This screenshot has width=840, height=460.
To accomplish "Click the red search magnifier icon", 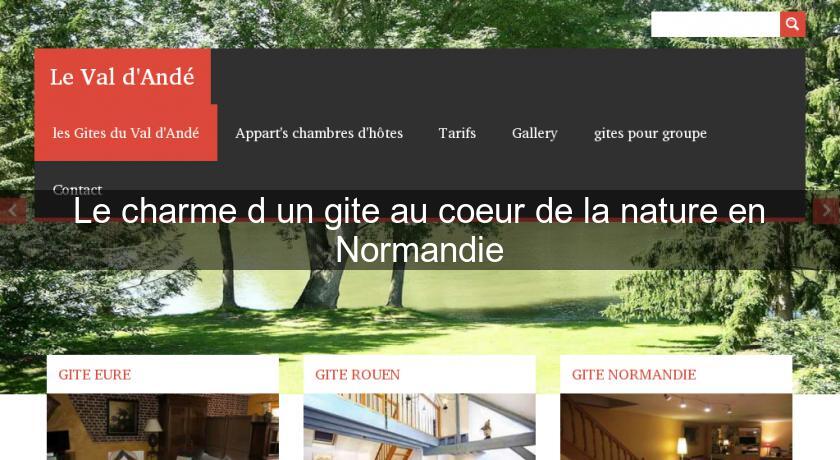I will (x=792, y=24).
